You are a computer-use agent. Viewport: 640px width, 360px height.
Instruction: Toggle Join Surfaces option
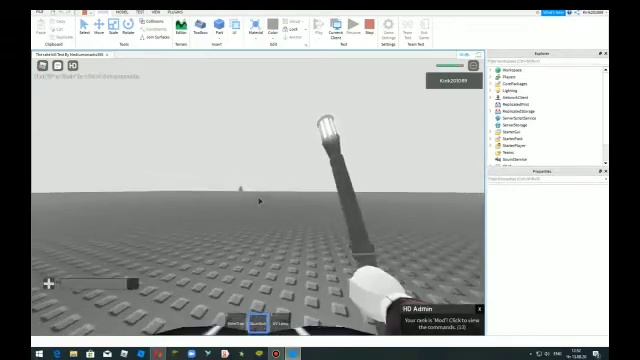(x=155, y=37)
